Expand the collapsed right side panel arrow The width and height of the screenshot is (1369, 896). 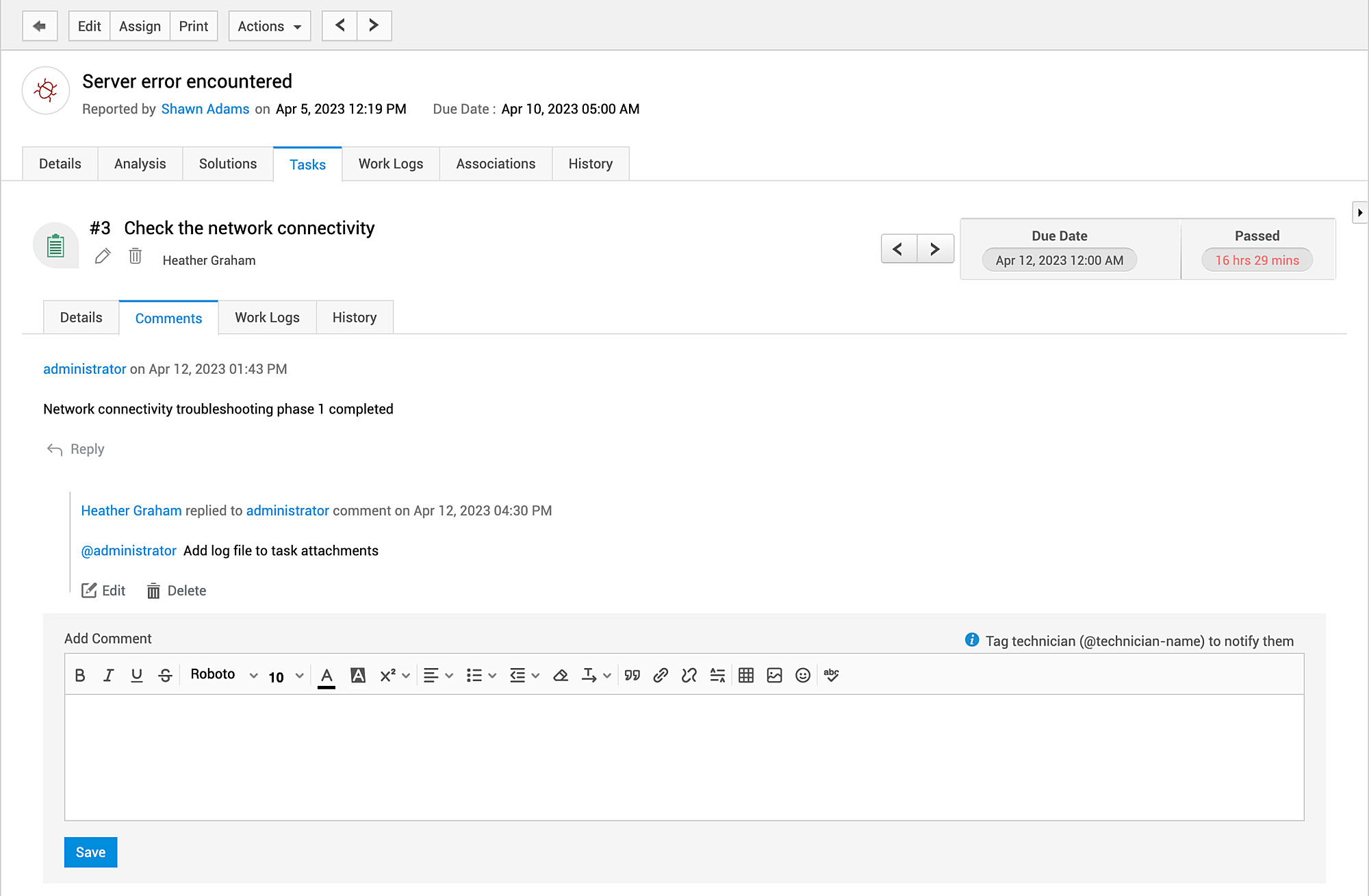(1360, 213)
